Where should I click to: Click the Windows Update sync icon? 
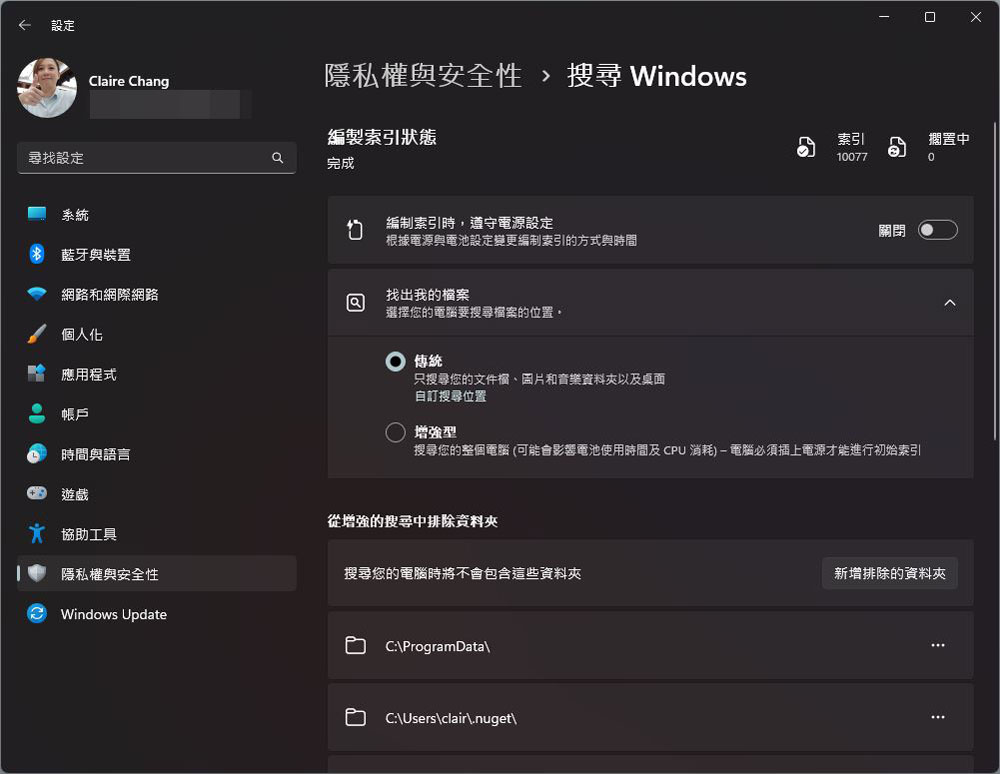(37, 613)
